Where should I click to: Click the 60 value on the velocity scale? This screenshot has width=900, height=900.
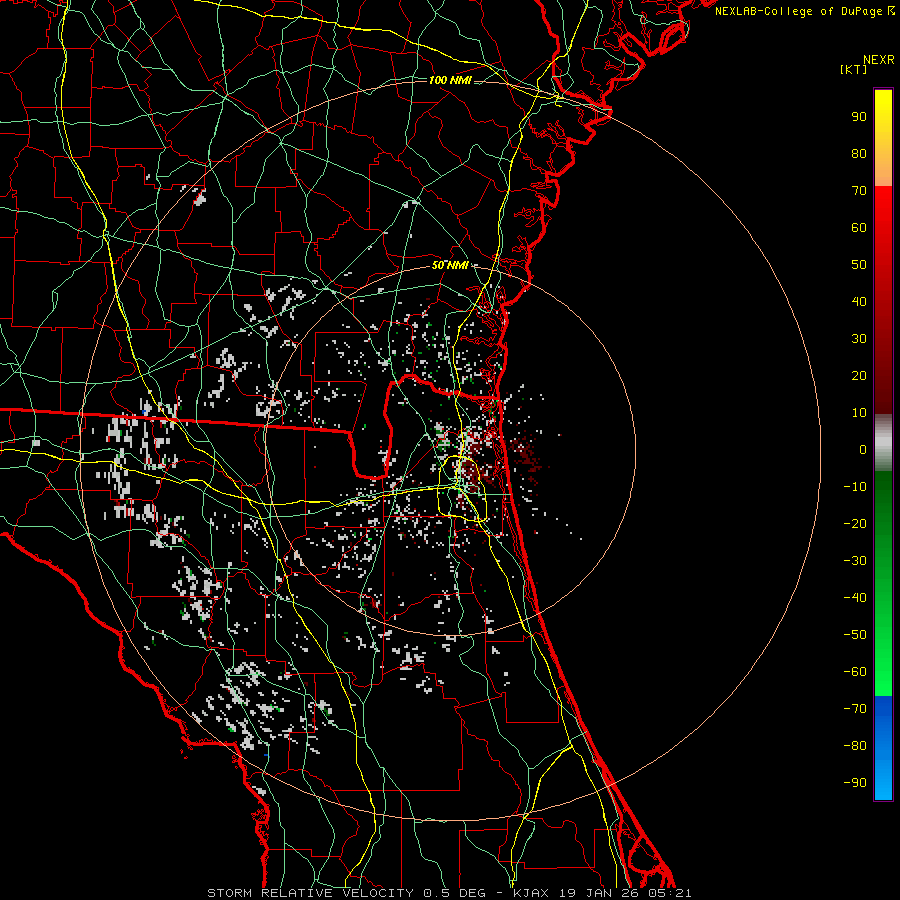859,228
